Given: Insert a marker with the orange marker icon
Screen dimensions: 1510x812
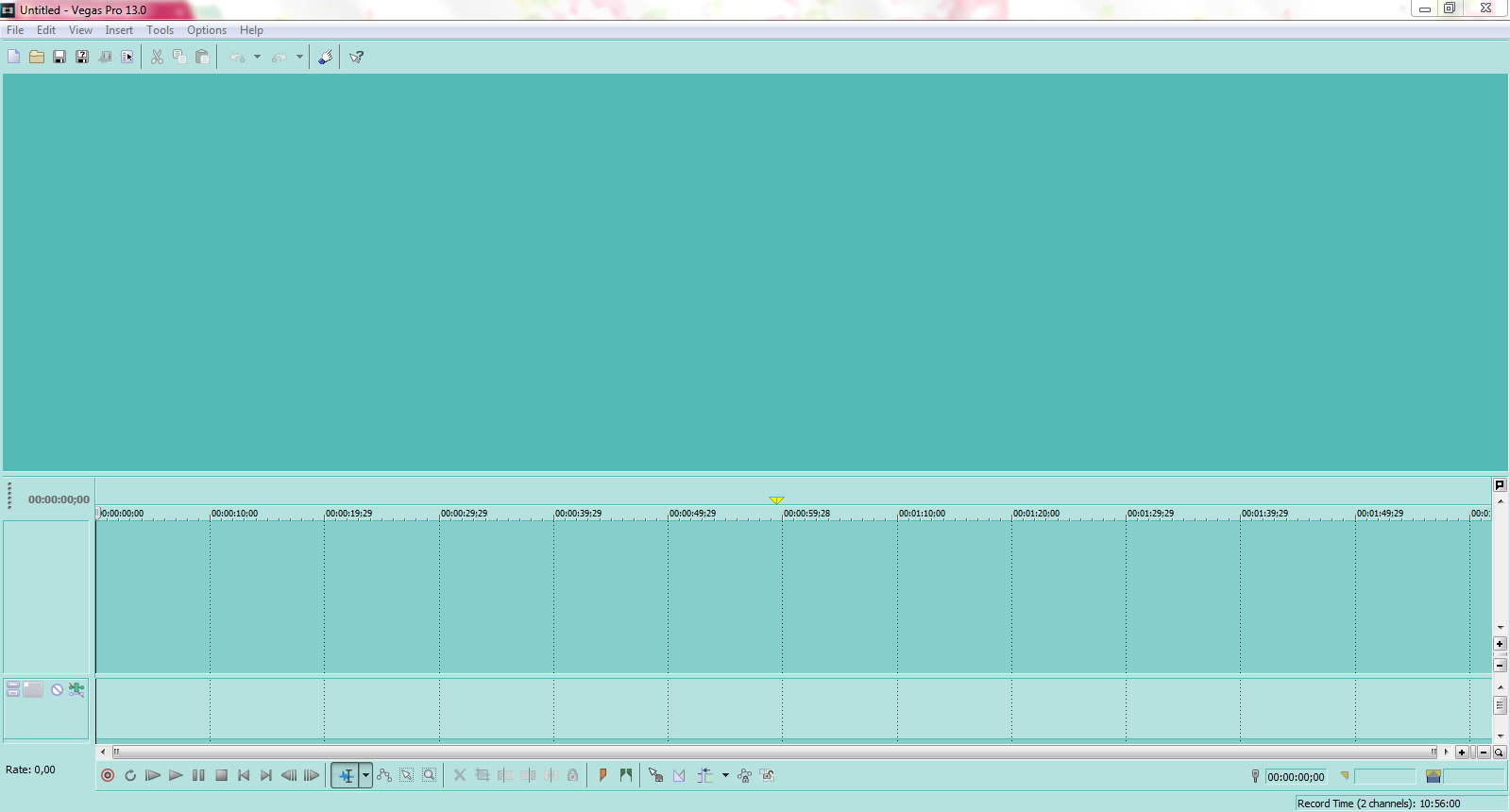Looking at the screenshot, I should (602, 775).
